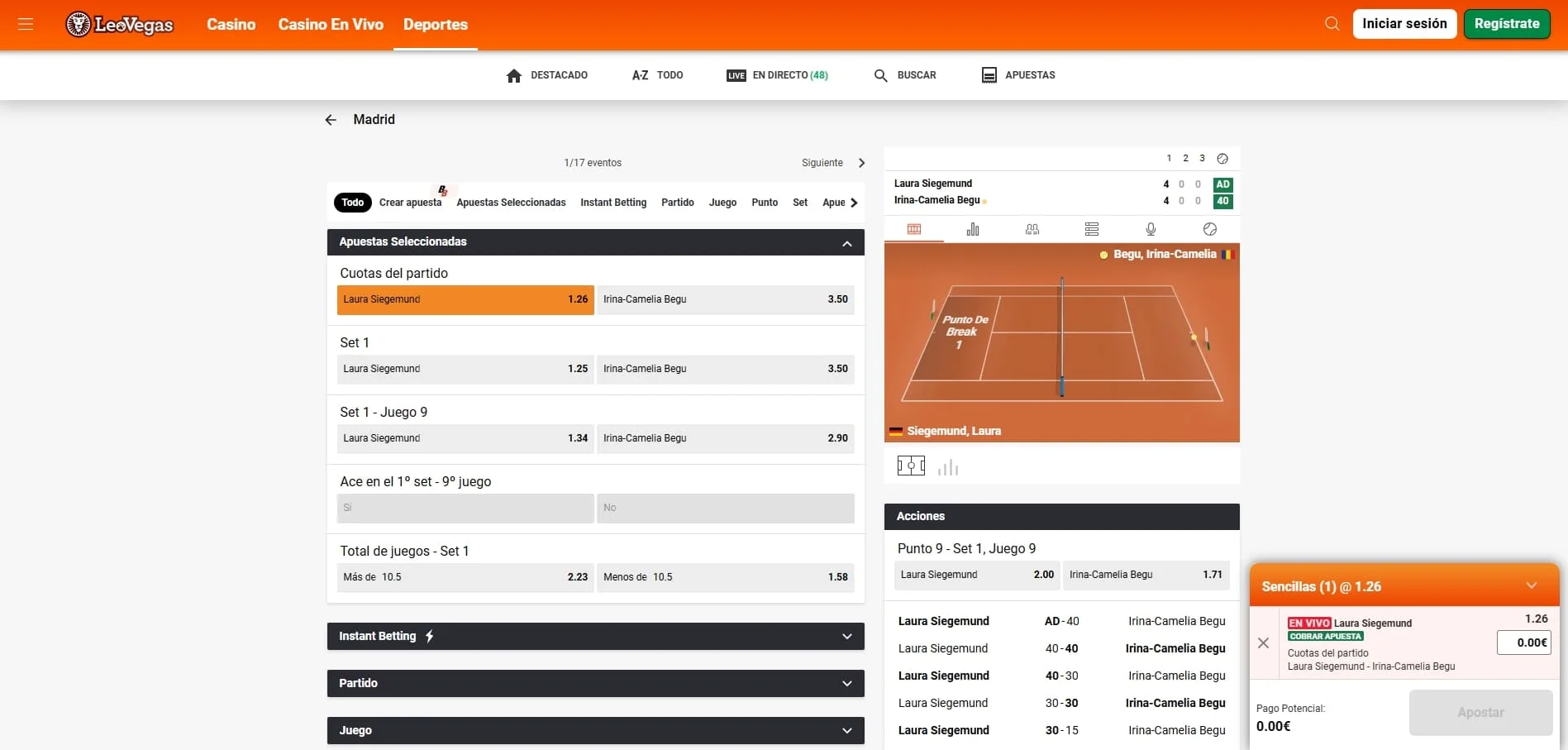Screen dimensions: 1568x750
Task: Pick Irina-Camelia Begu Set 1 odds 3.50
Action: 726,370
